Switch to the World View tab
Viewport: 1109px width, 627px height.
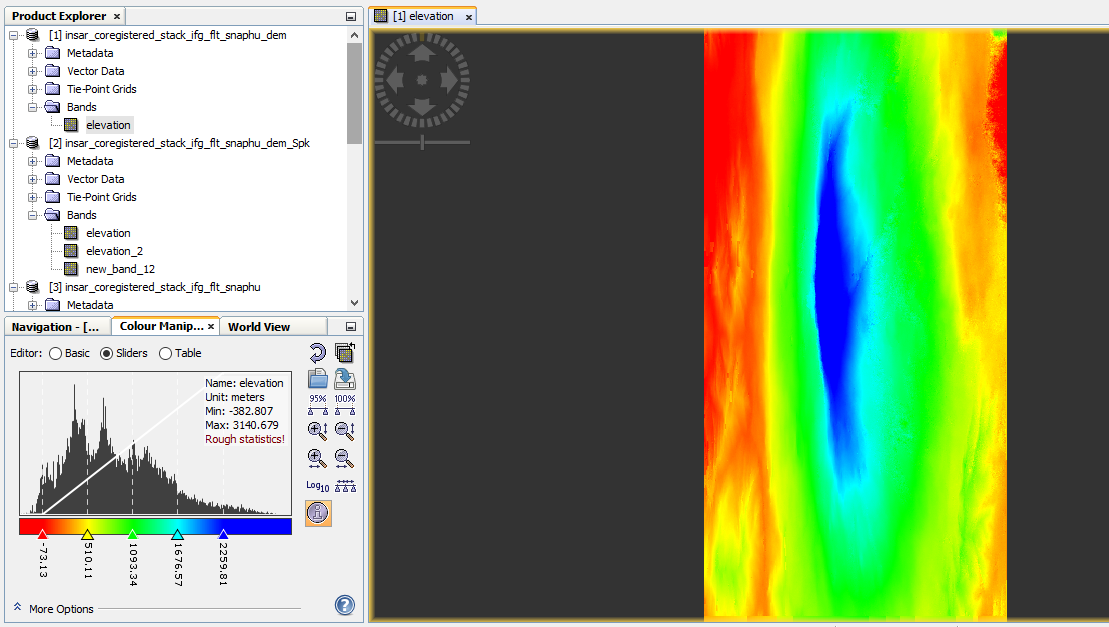click(x=259, y=327)
